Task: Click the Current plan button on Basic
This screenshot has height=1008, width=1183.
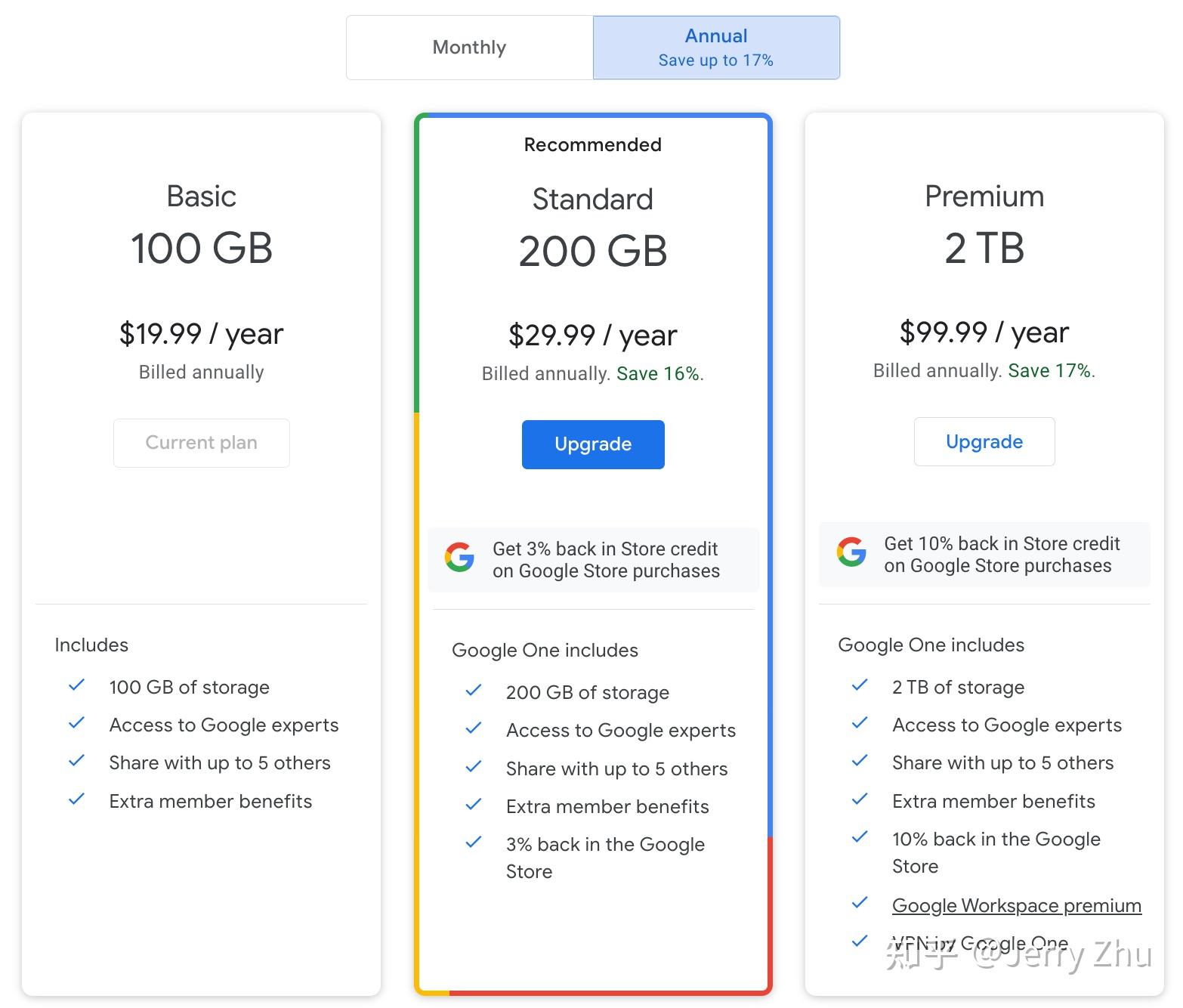Action: click(x=201, y=442)
